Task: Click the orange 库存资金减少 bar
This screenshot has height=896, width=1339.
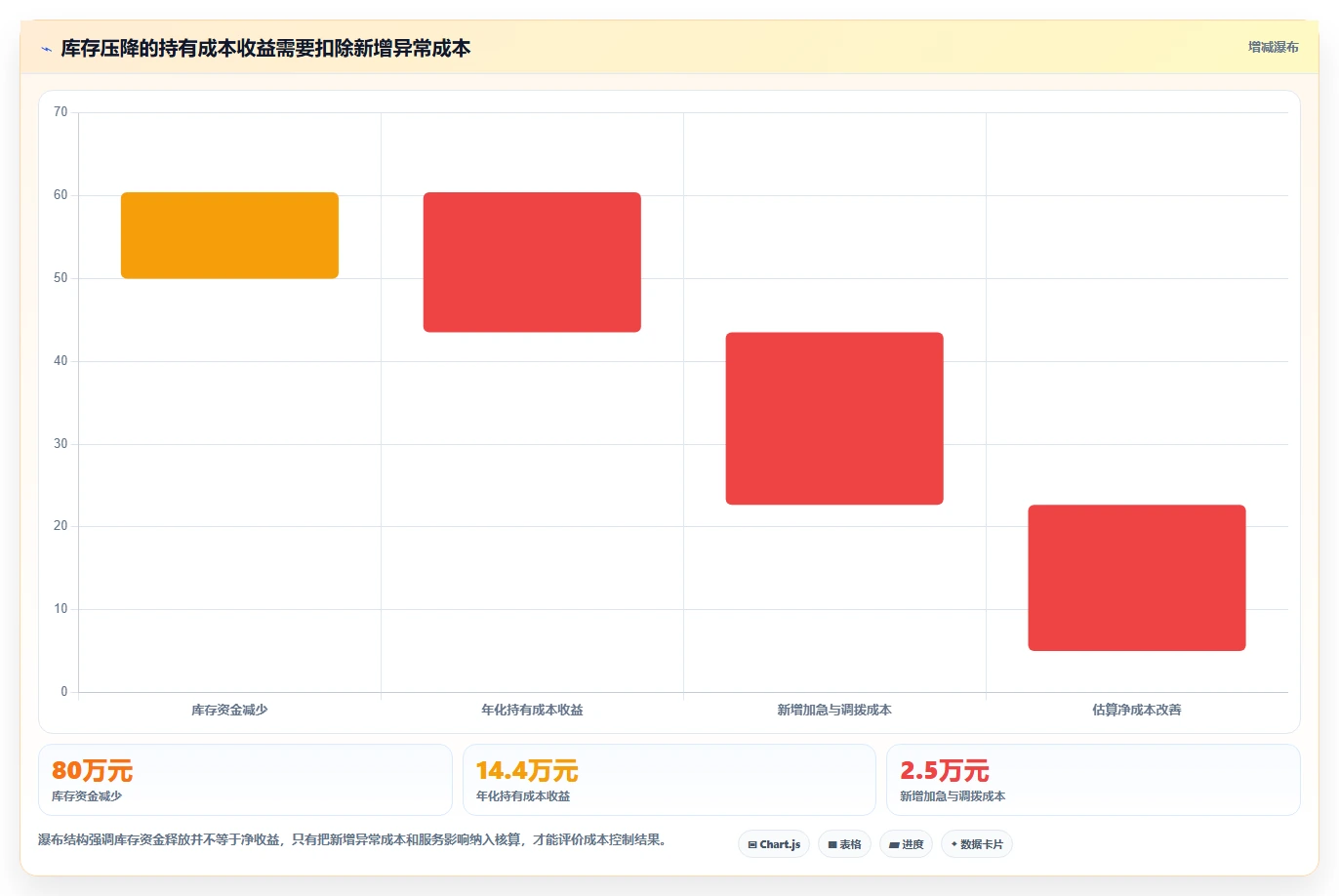Action: click(x=229, y=235)
